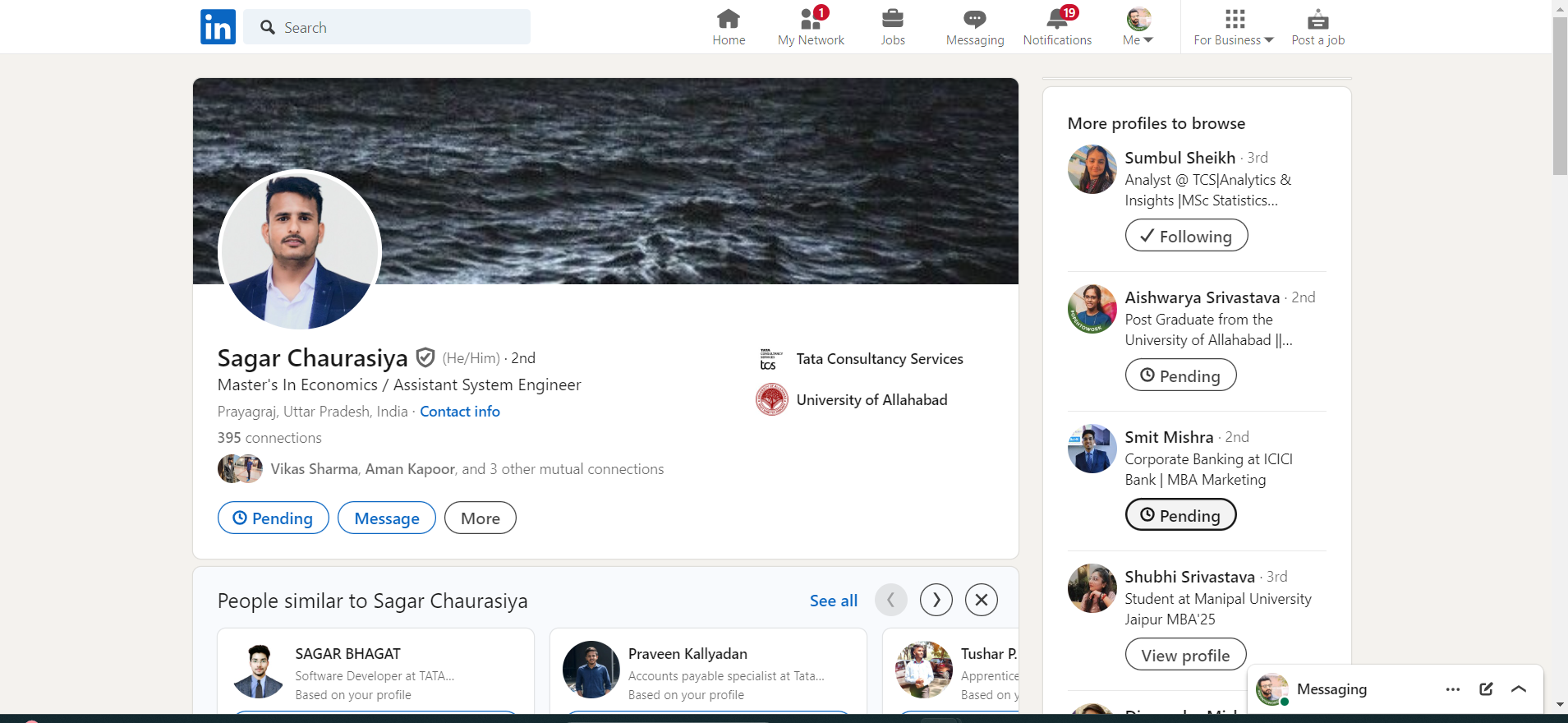Click the LinkedIn logo icon
This screenshot has width=1568, height=723.
218,27
